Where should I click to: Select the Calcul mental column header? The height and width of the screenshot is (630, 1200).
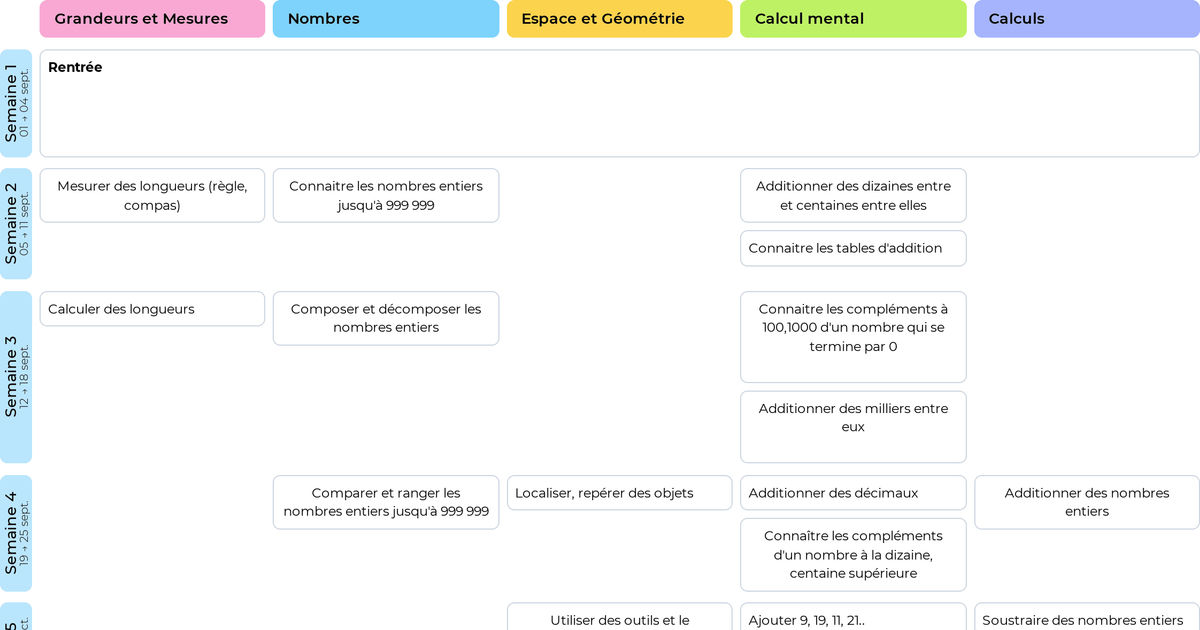click(853, 19)
